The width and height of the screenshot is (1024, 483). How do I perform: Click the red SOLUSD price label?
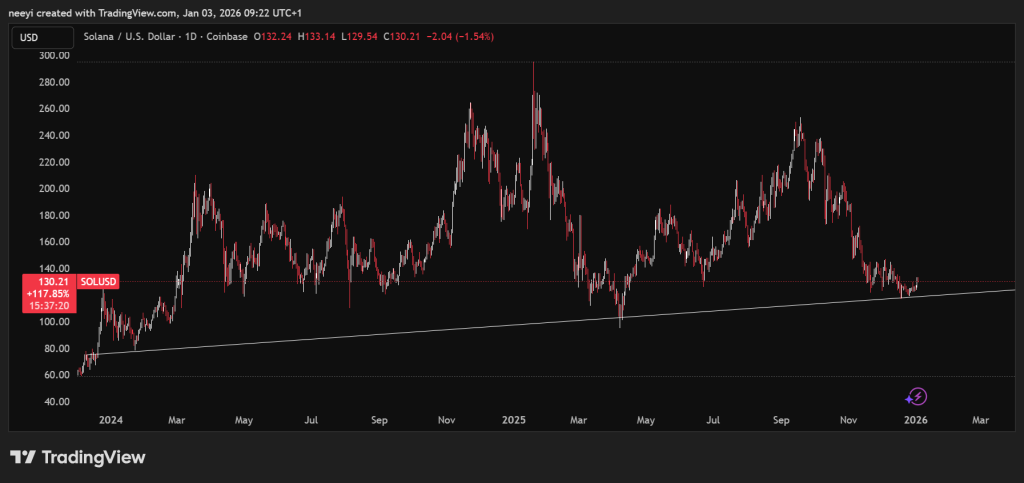coord(99,282)
